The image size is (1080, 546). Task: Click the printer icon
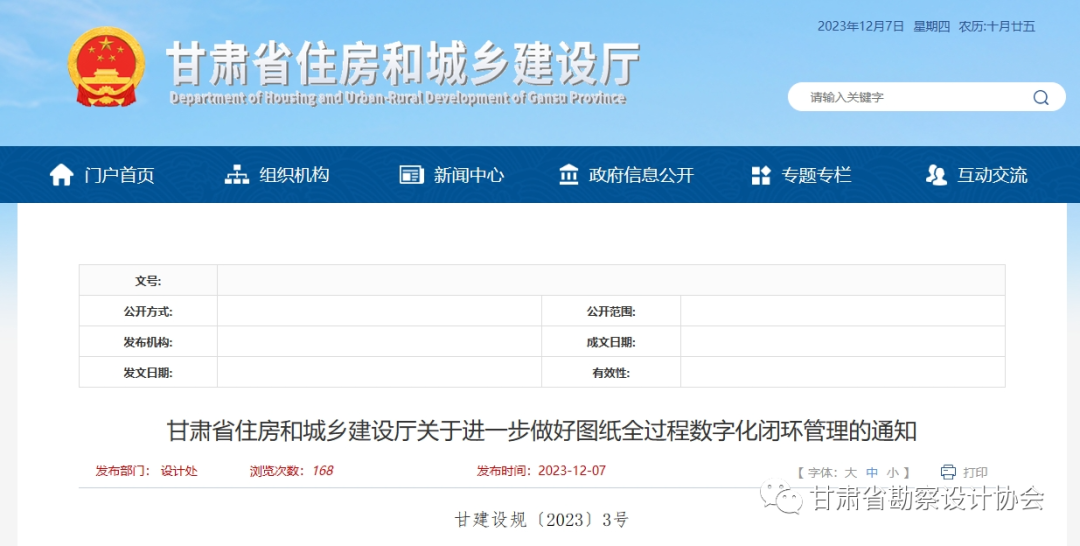[948, 472]
